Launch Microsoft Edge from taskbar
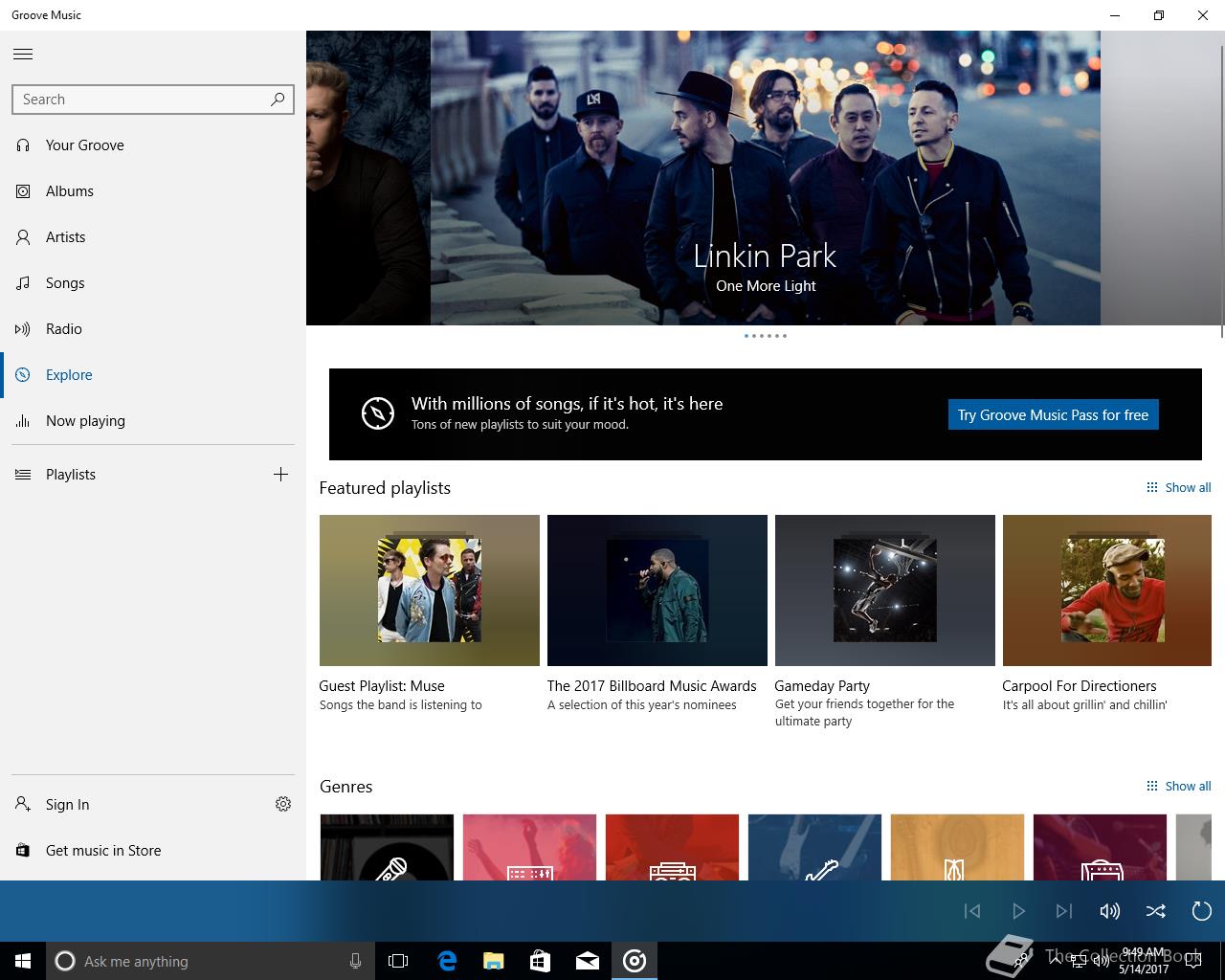This screenshot has height=980, width=1225. [447, 961]
